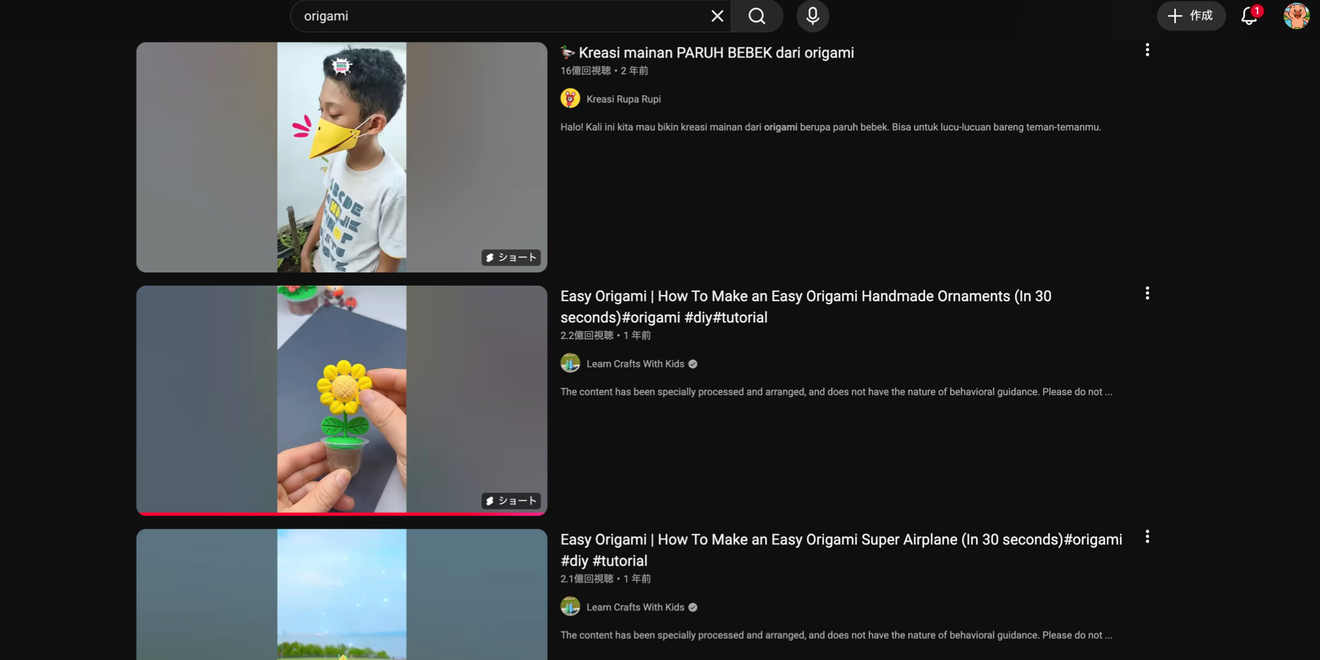
Task: Click description starting Halo! Kali ini kita
Action: click(x=830, y=127)
